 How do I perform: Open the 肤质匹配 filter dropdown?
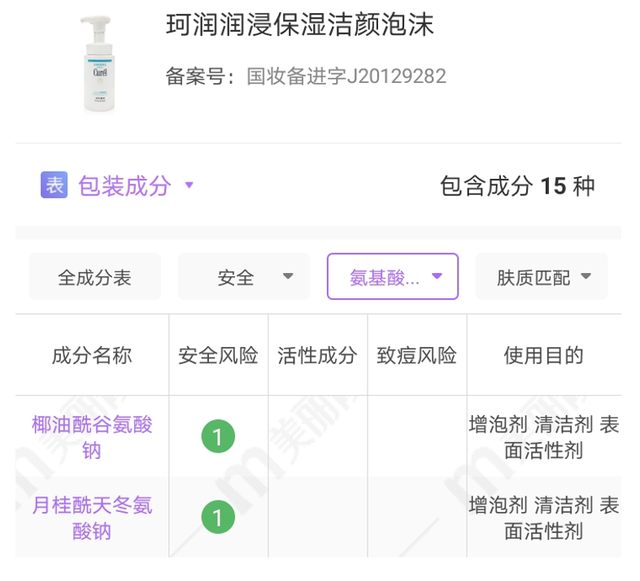click(543, 277)
